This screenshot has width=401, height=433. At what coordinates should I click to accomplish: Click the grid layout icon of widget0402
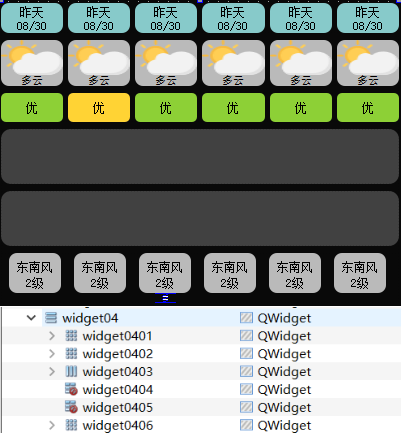71,354
